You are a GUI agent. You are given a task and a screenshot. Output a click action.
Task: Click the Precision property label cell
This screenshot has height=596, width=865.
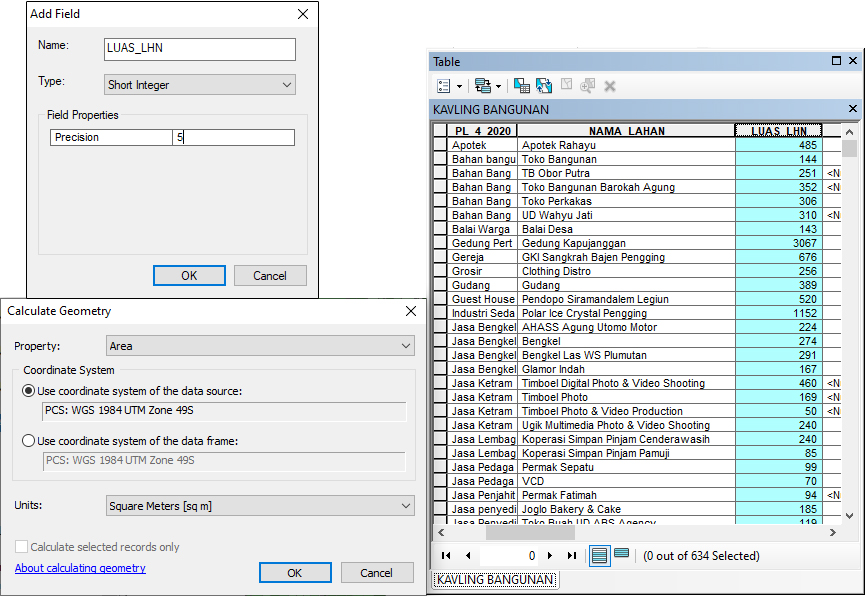(111, 137)
